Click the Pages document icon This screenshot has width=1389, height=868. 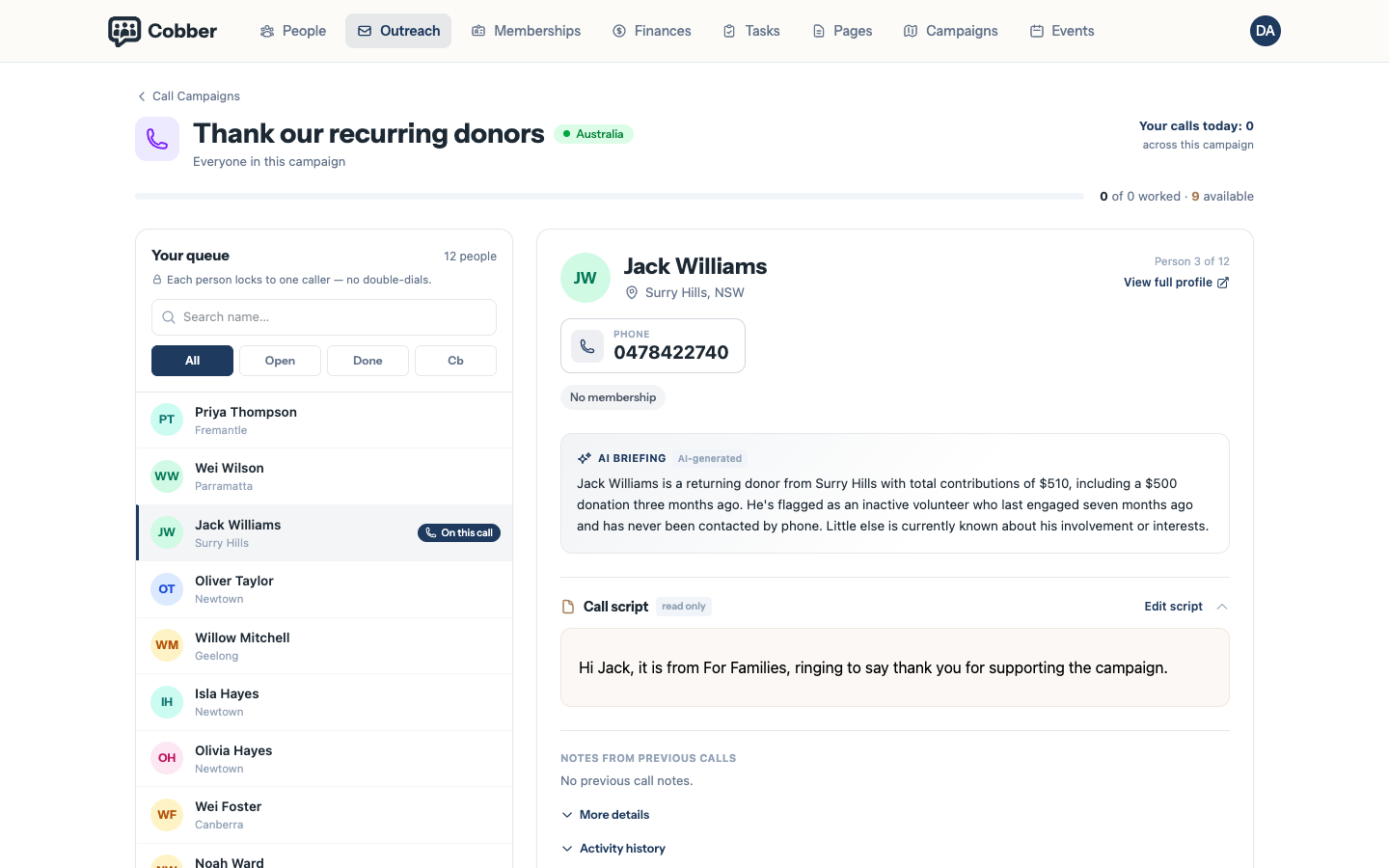pyautogui.click(x=818, y=31)
